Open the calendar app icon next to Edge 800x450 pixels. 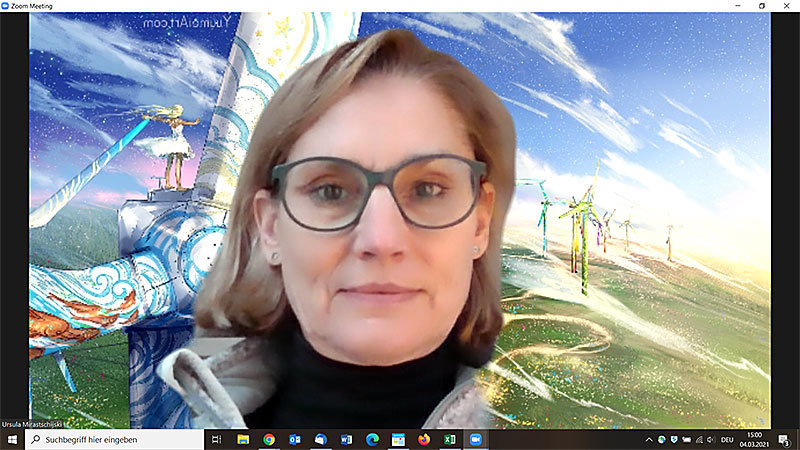398,439
